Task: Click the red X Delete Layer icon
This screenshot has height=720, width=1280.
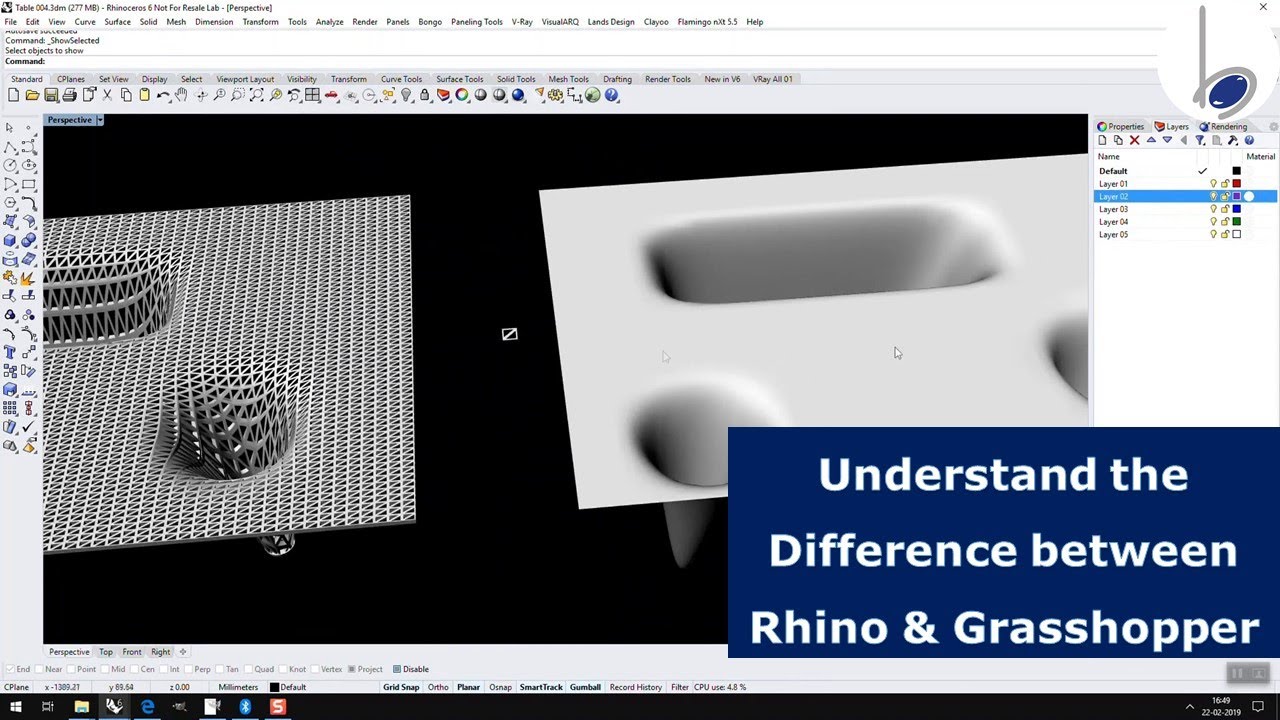Action: tap(1134, 140)
